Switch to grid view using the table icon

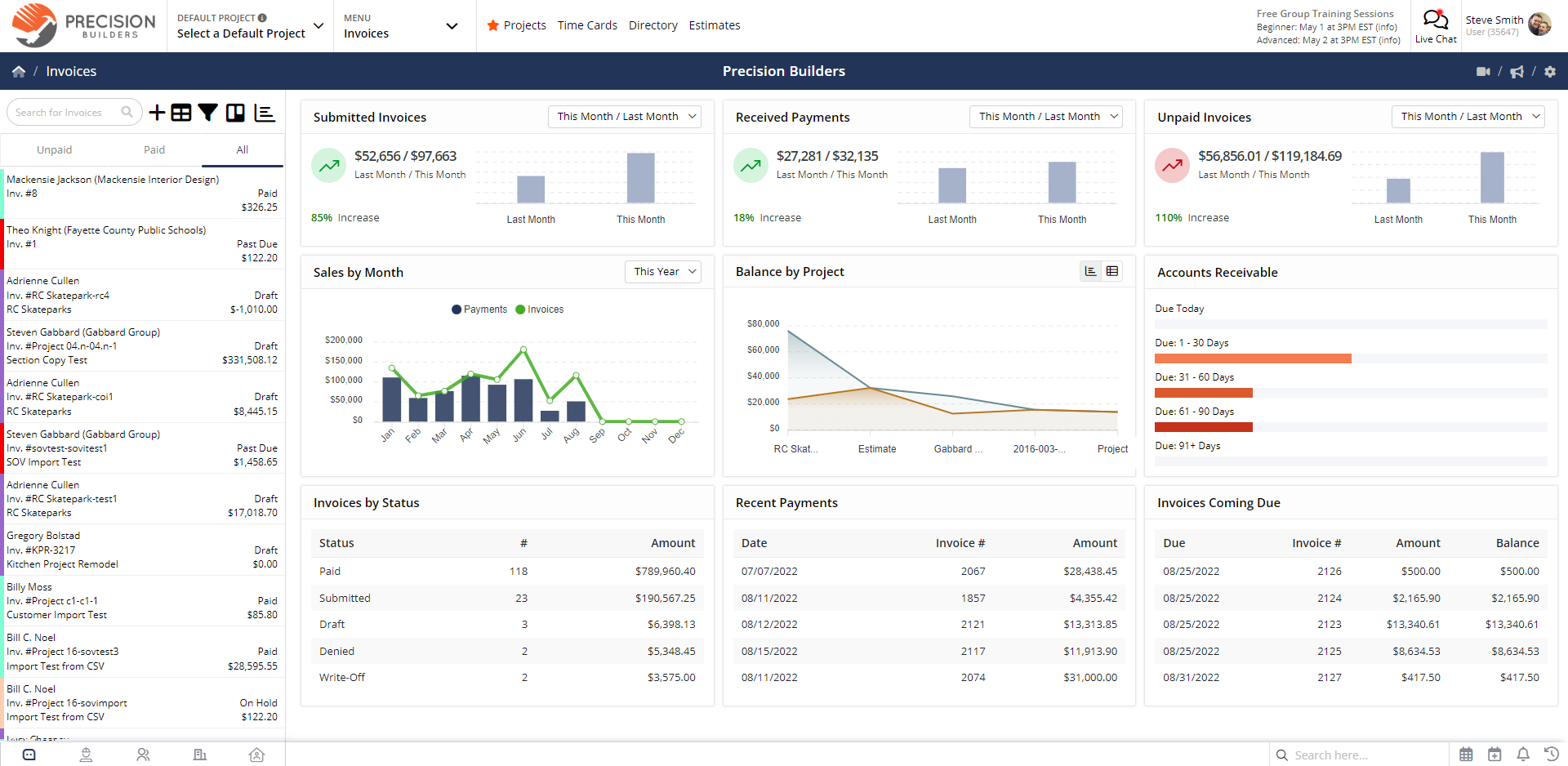(181, 112)
